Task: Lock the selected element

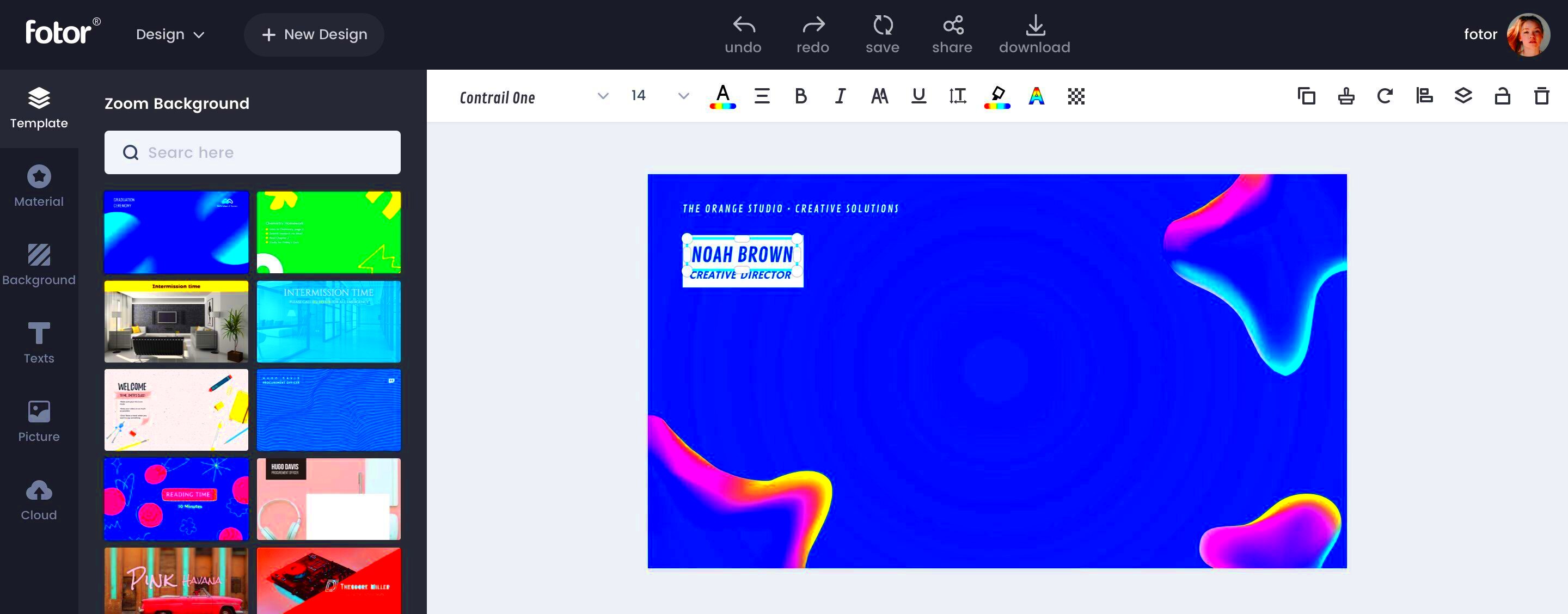Action: pos(1502,96)
